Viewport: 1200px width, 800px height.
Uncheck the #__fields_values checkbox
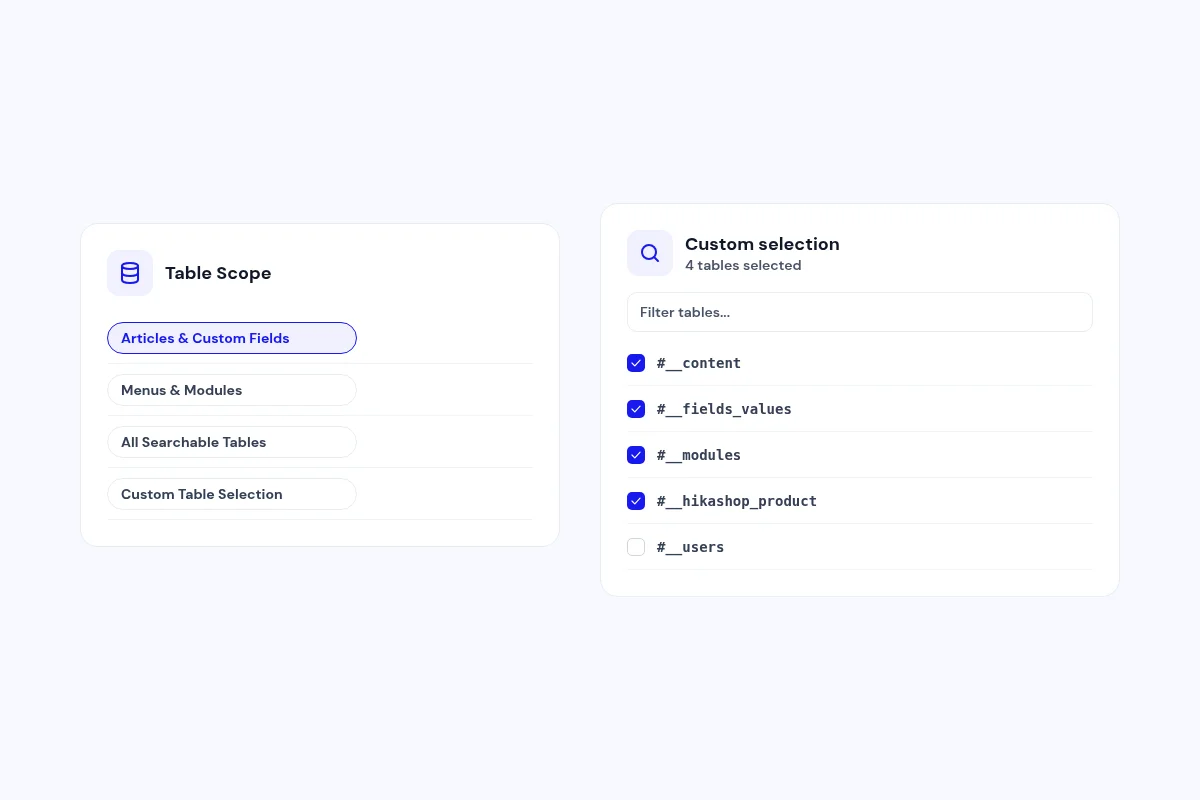coord(636,409)
